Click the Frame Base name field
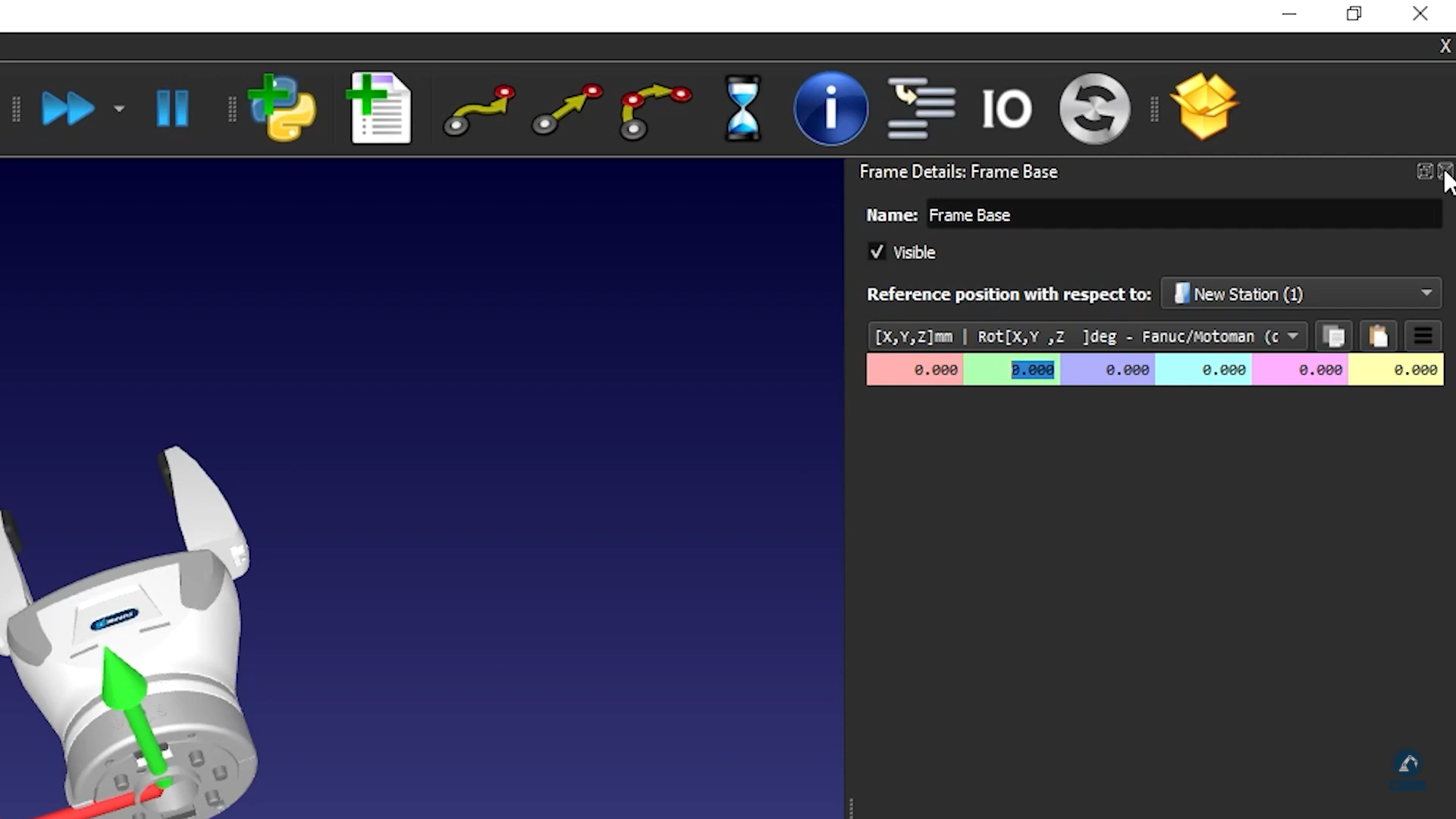The height and width of the screenshot is (819, 1456). pyautogui.click(x=1183, y=215)
